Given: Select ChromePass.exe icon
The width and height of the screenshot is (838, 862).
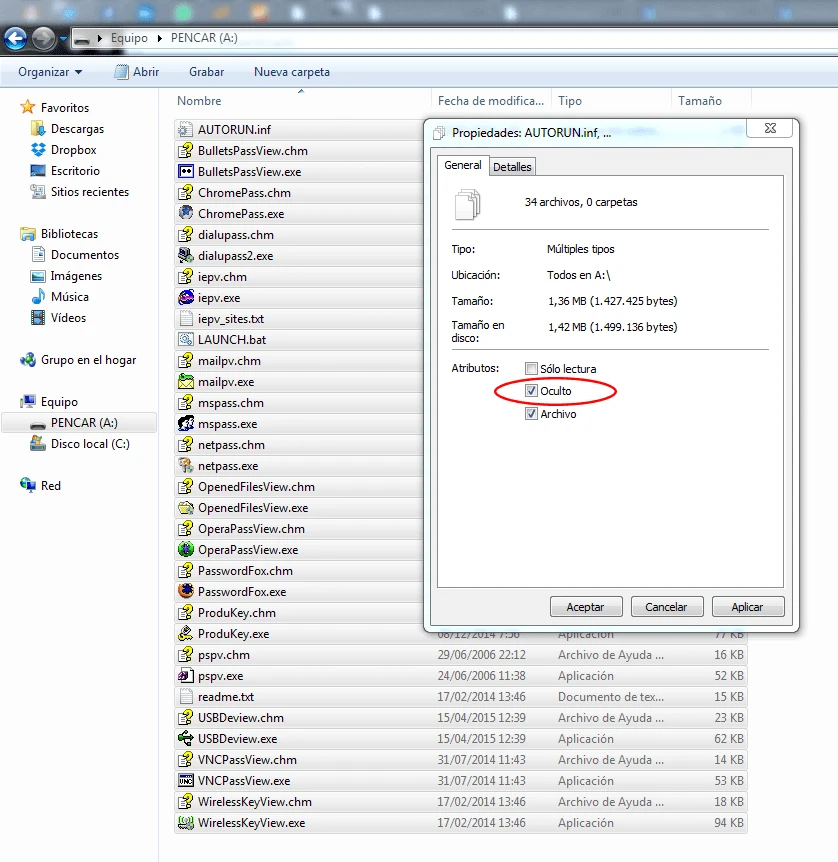Looking at the screenshot, I should point(186,213).
